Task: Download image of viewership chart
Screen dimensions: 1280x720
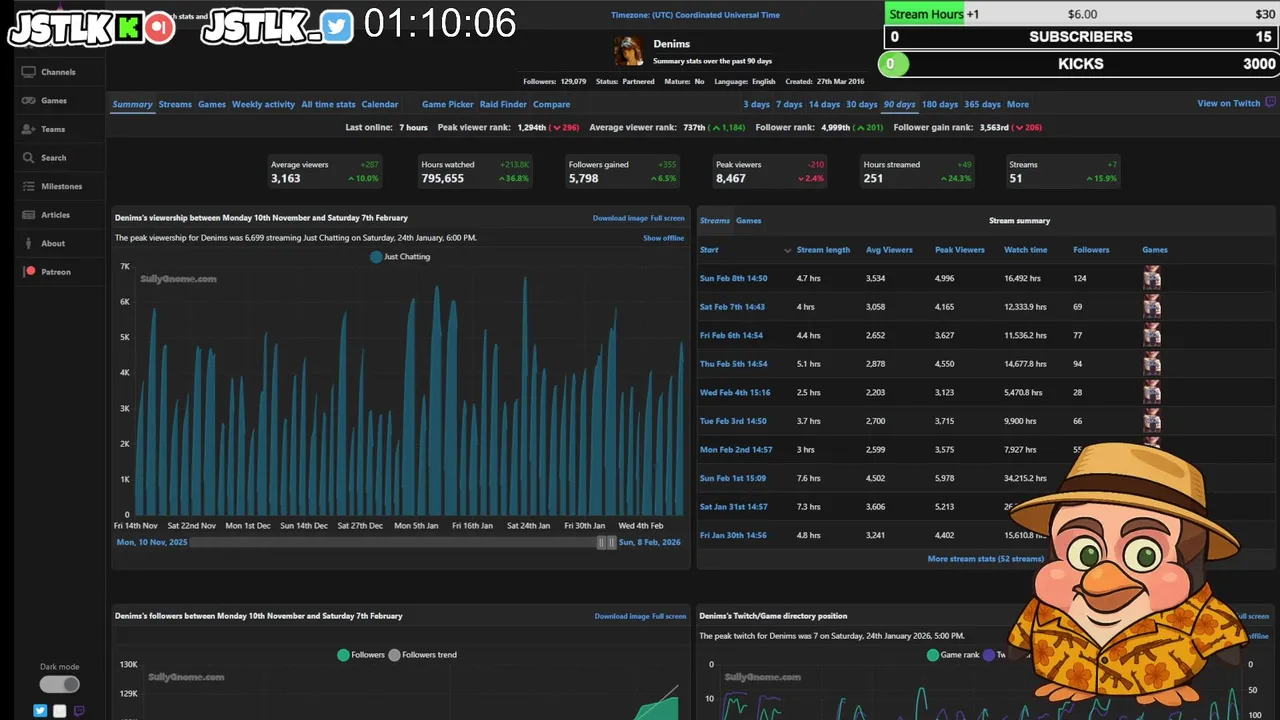Action: [x=620, y=218]
